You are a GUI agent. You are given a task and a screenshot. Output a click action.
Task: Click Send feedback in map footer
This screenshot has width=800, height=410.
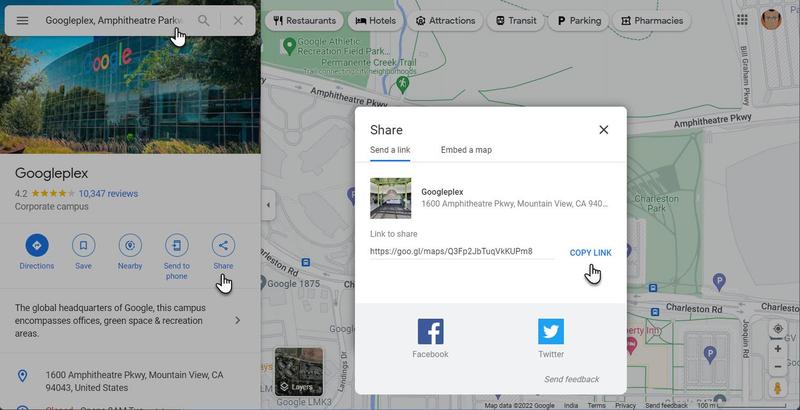click(x=666, y=405)
